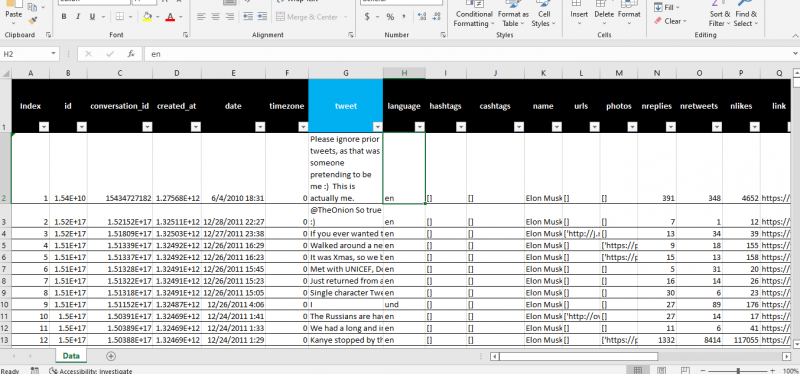The image size is (800, 374).
Task: Align text right
Action: pos(230,17)
